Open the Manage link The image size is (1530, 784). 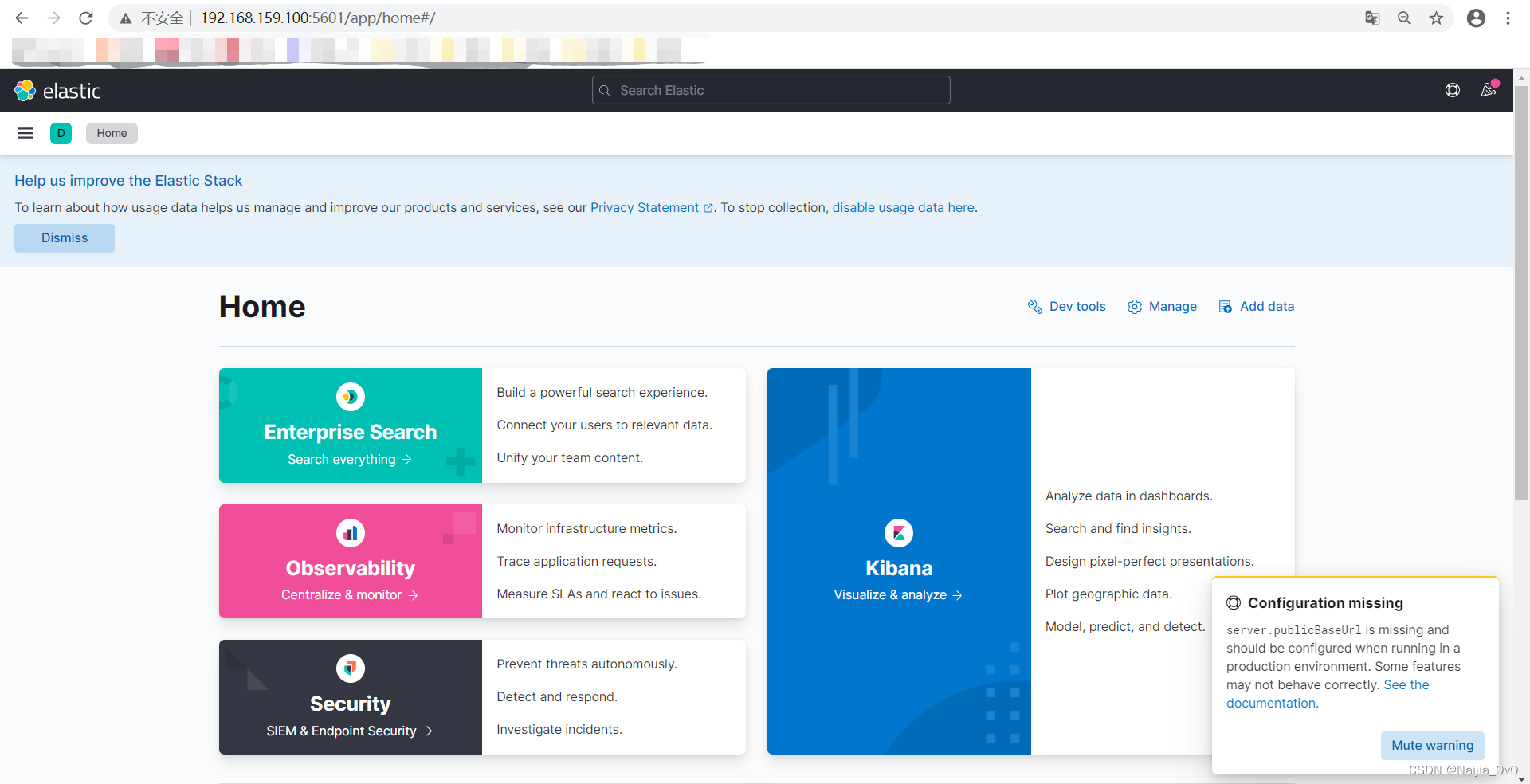[1172, 306]
